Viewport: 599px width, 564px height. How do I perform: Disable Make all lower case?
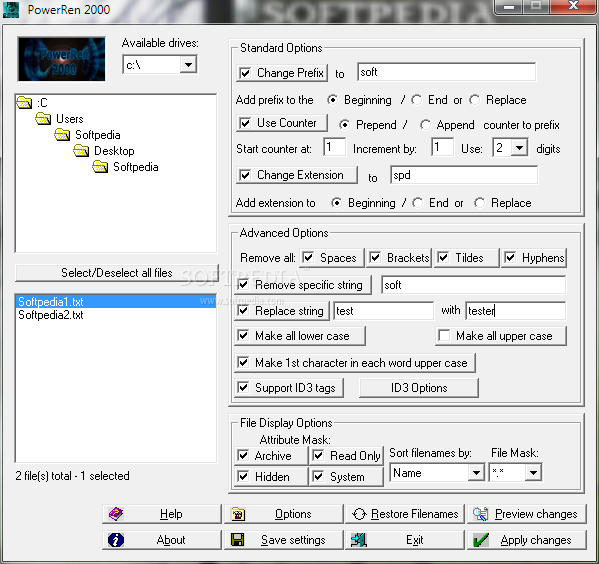243,335
